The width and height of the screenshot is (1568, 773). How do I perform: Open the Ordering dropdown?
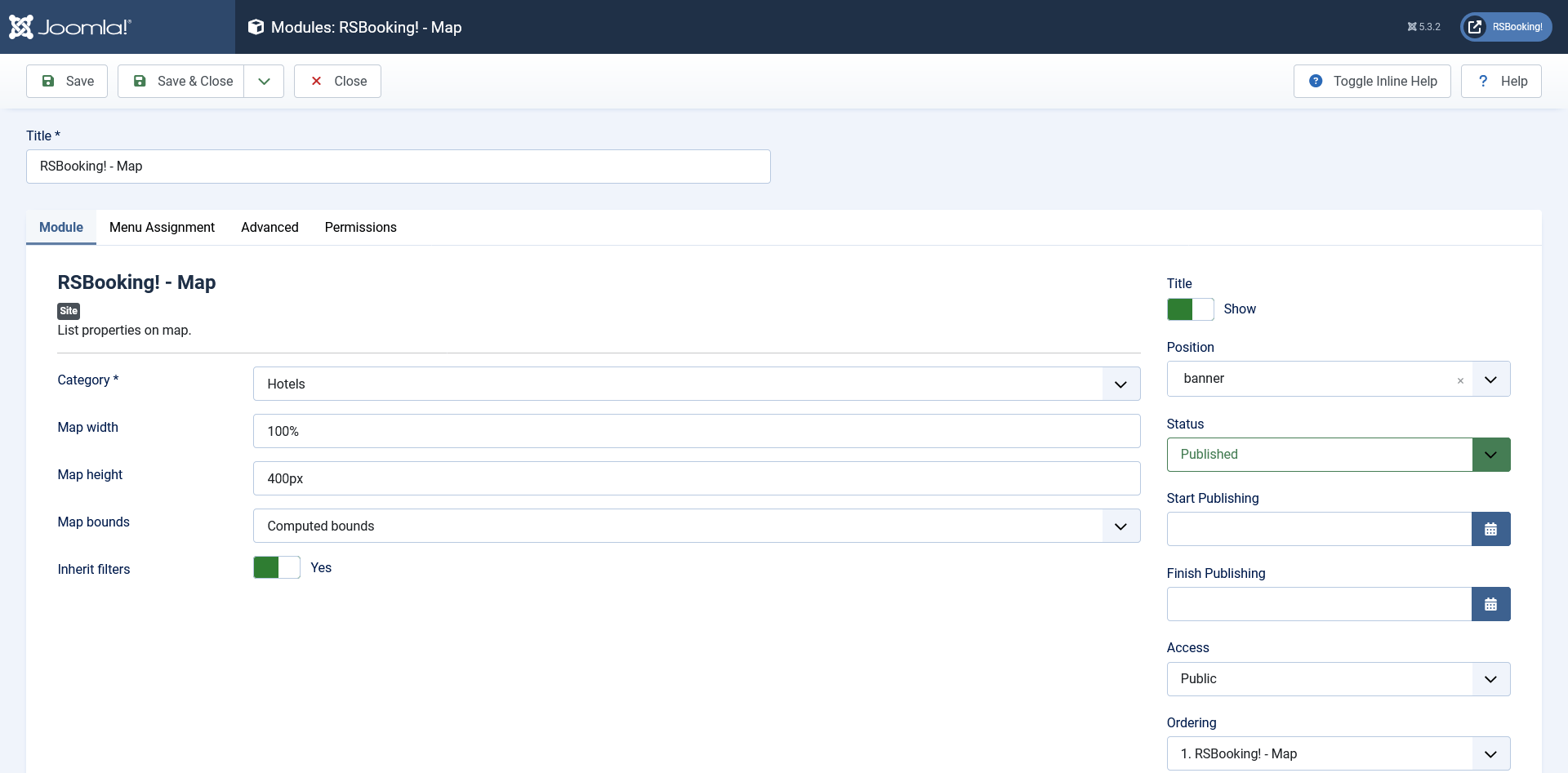[x=1339, y=753]
